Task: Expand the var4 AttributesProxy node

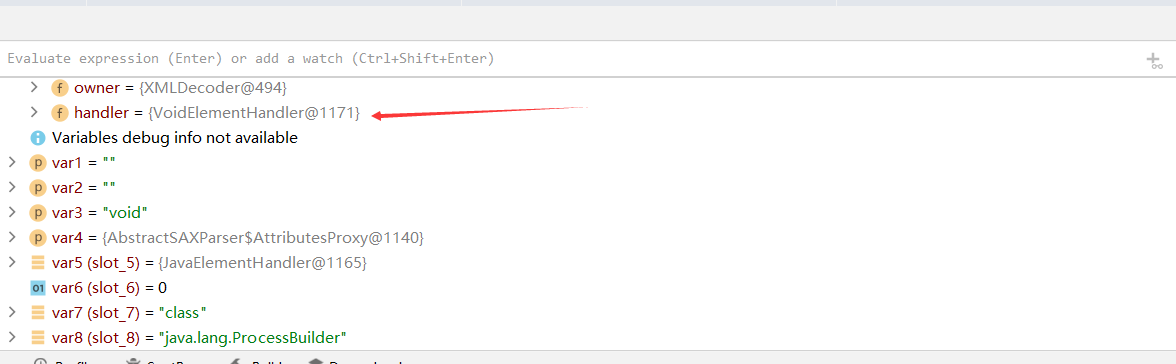Action: click(x=11, y=237)
